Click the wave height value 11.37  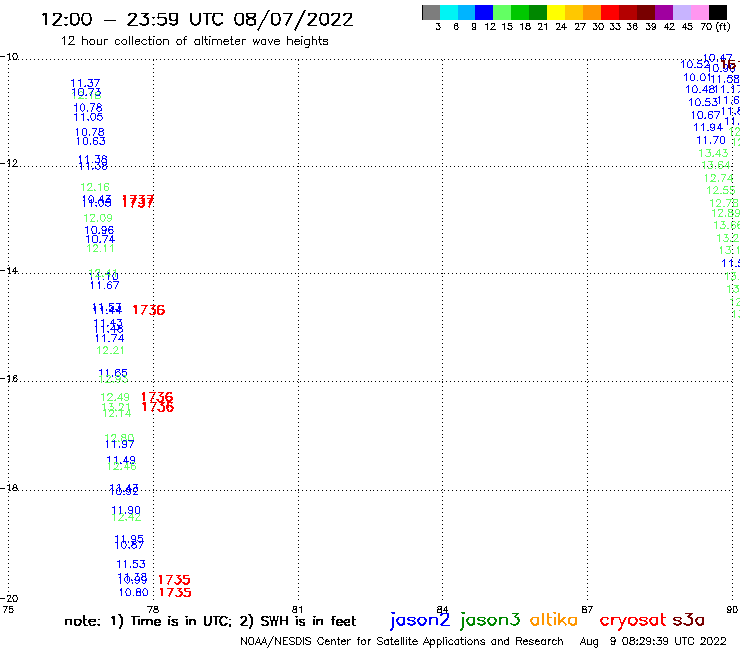[x=85, y=83]
